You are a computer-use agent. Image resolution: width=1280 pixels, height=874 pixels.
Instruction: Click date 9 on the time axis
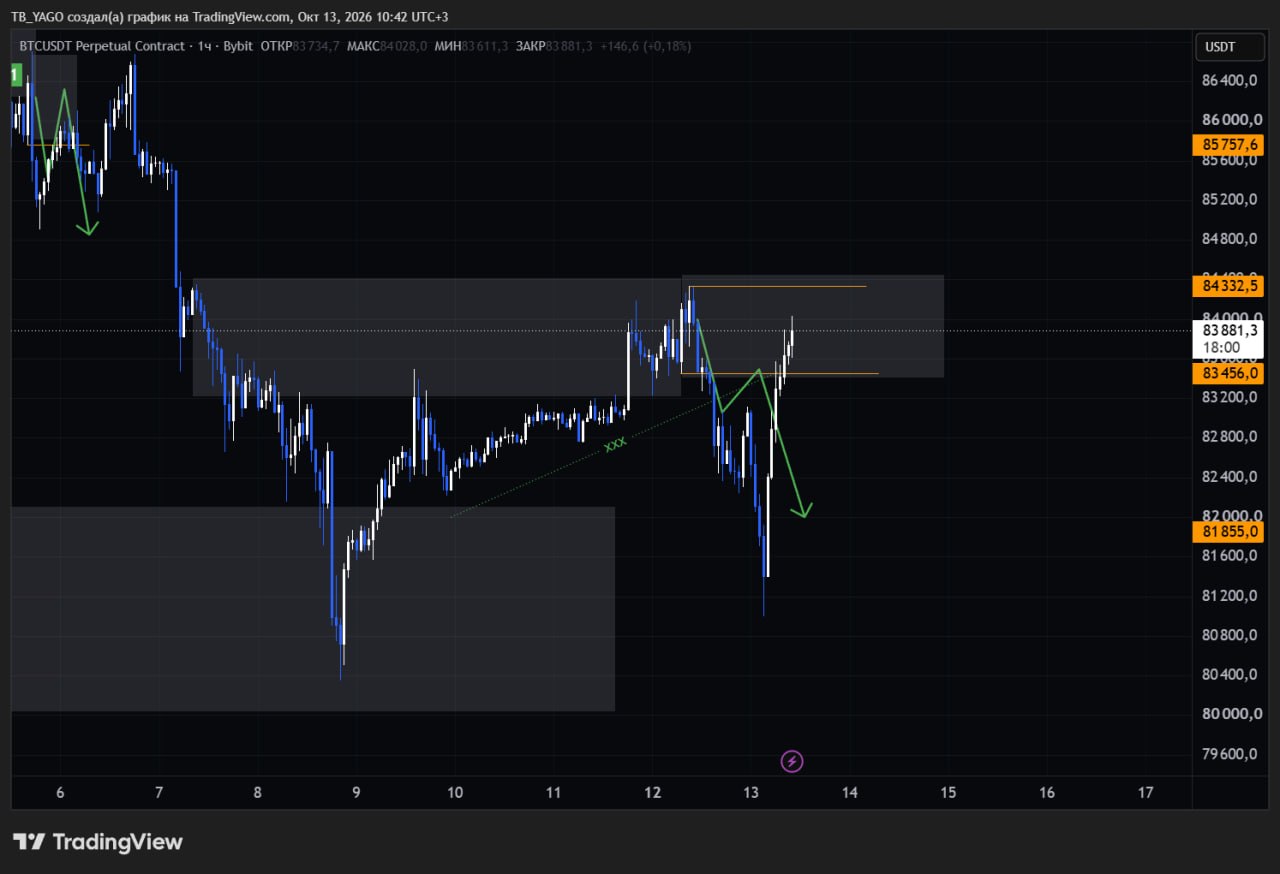tap(357, 793)
